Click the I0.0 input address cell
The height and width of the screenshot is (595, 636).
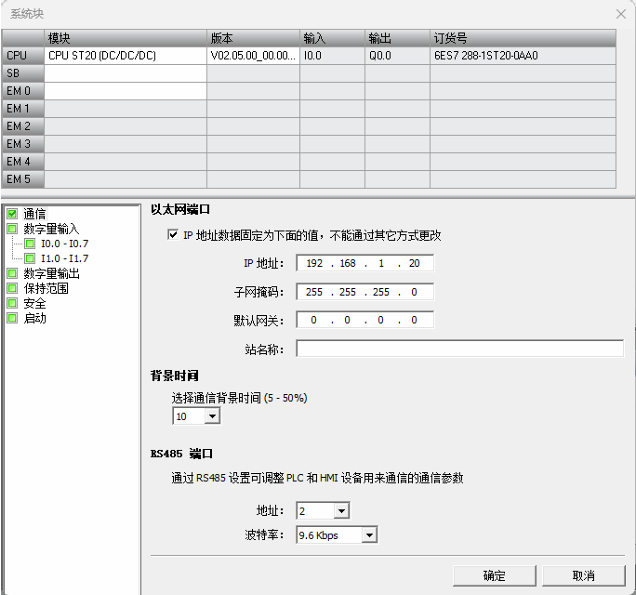pyautogui.click(x=332, y=56)
